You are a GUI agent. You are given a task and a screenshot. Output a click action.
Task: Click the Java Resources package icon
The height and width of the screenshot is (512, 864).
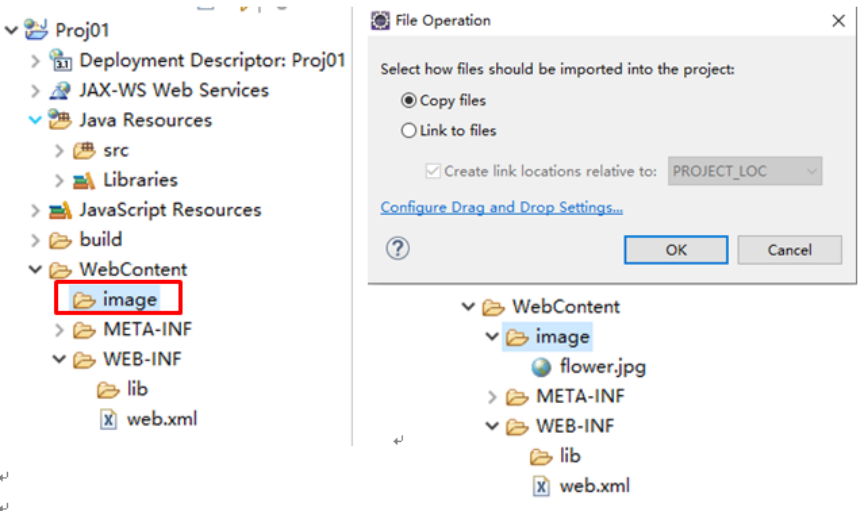60,120
